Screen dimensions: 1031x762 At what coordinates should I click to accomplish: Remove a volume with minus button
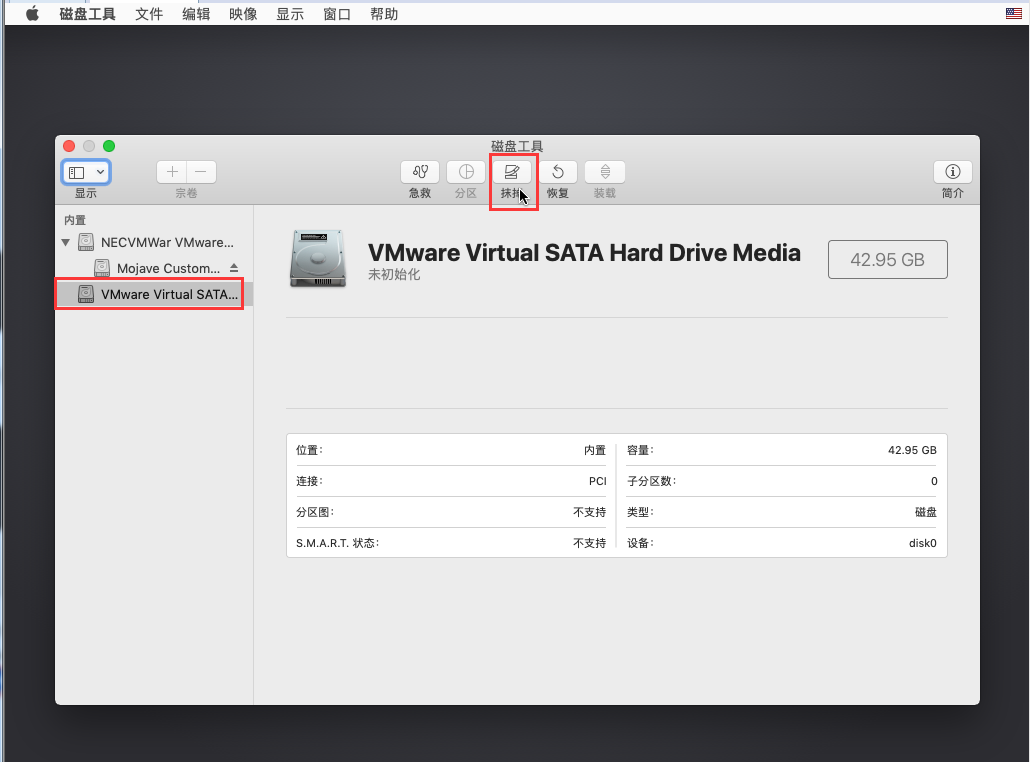click(201, 172)
